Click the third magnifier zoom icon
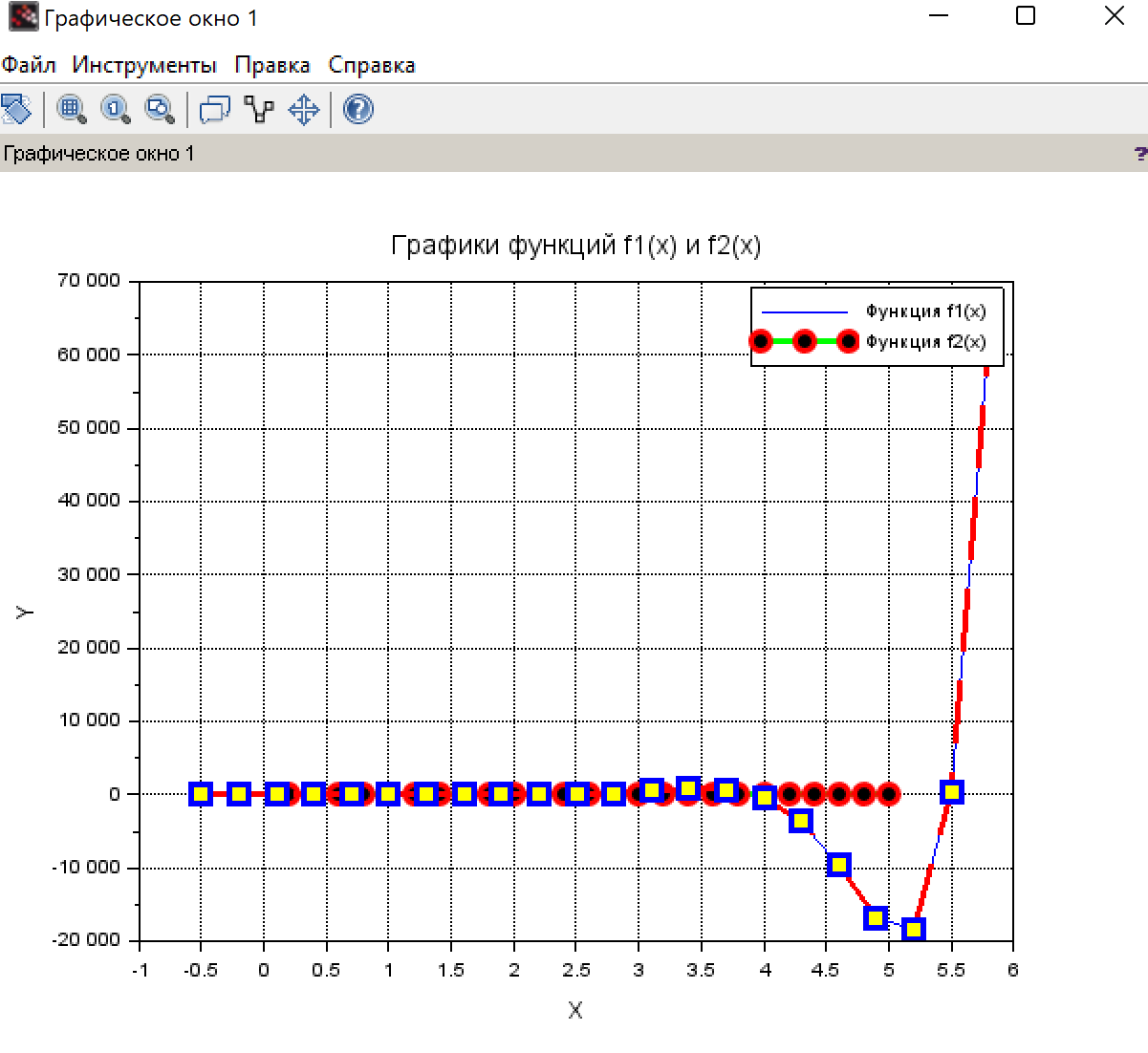The image size is (1148, 1053). point(160,109)
